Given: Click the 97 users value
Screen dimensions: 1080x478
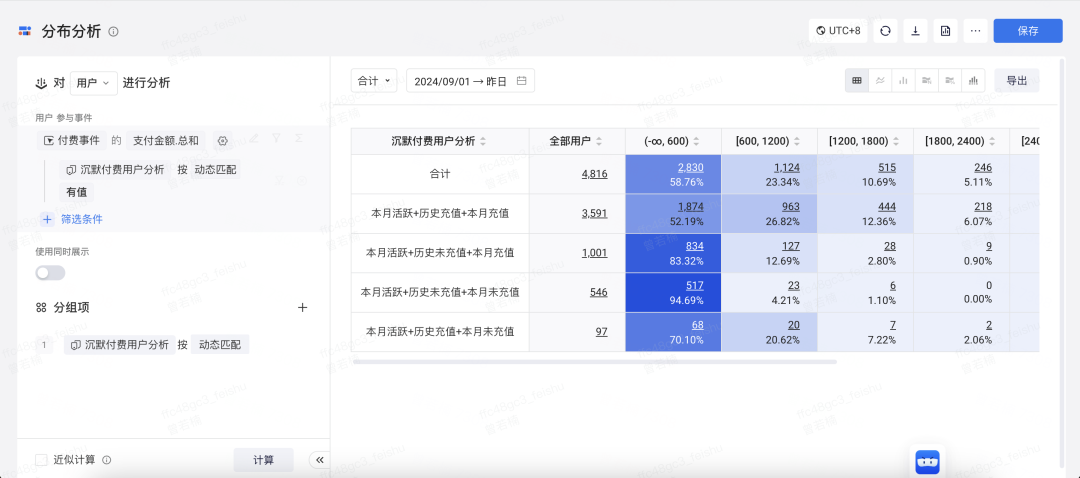Looking at the screenshot, I should coord(601,332).
